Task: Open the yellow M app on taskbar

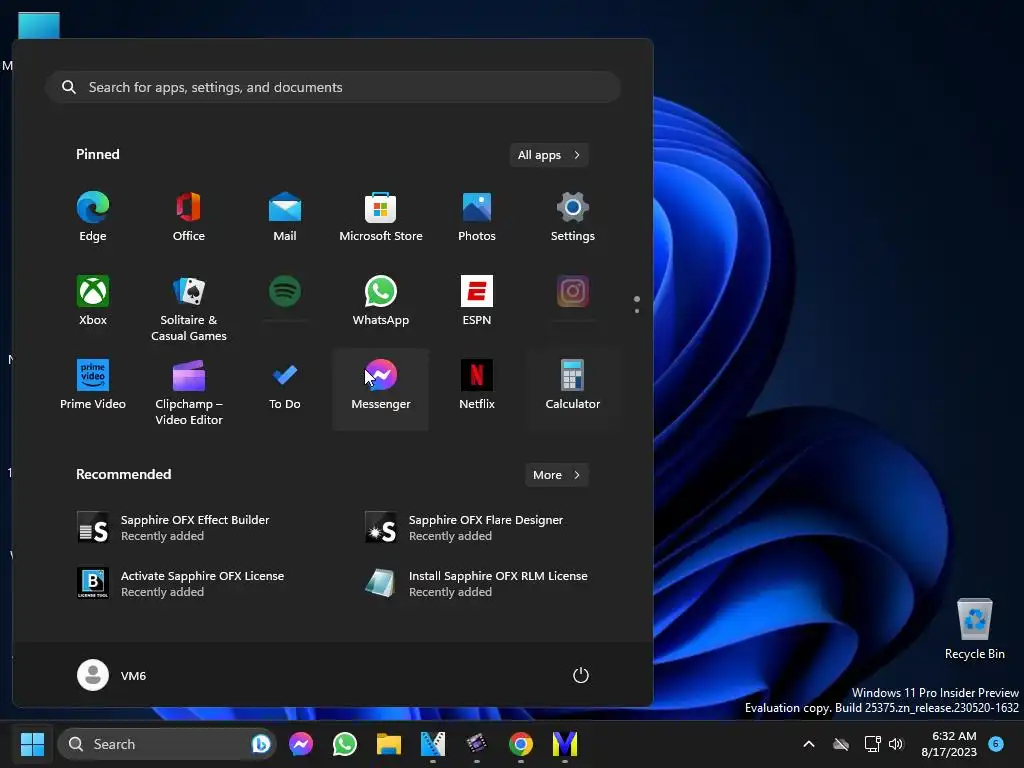Action: tap(565, 744)
